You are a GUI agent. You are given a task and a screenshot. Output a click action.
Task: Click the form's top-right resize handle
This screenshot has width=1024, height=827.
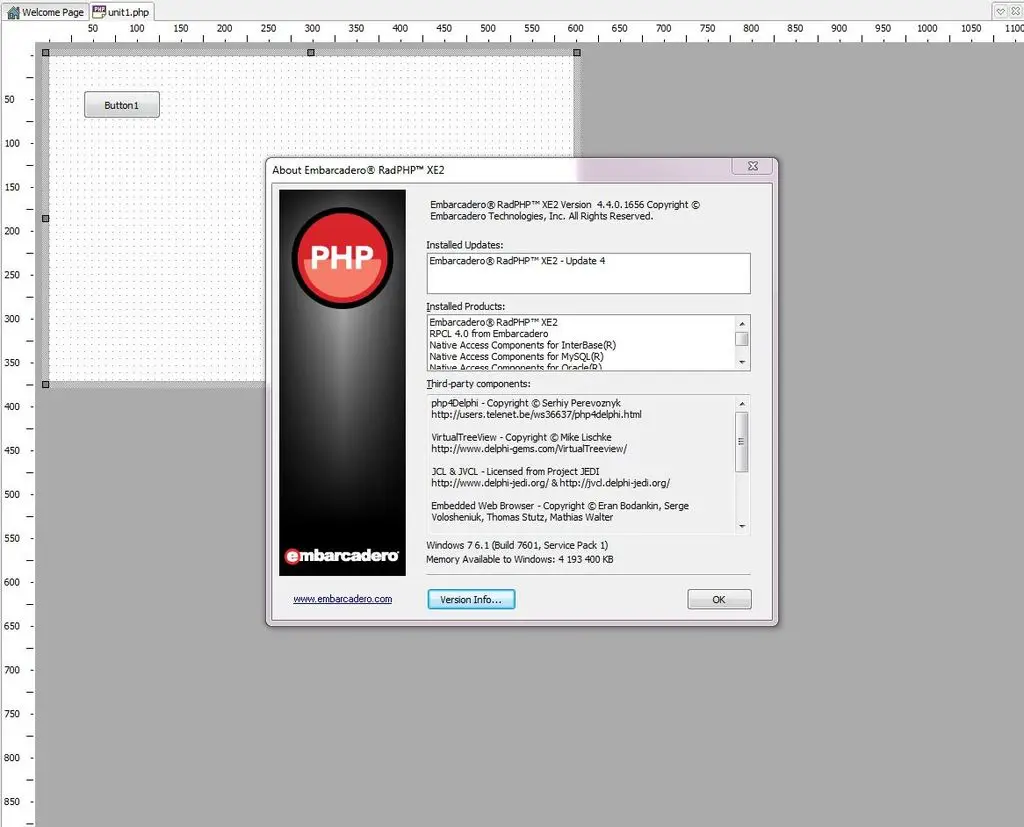[577, 52]
